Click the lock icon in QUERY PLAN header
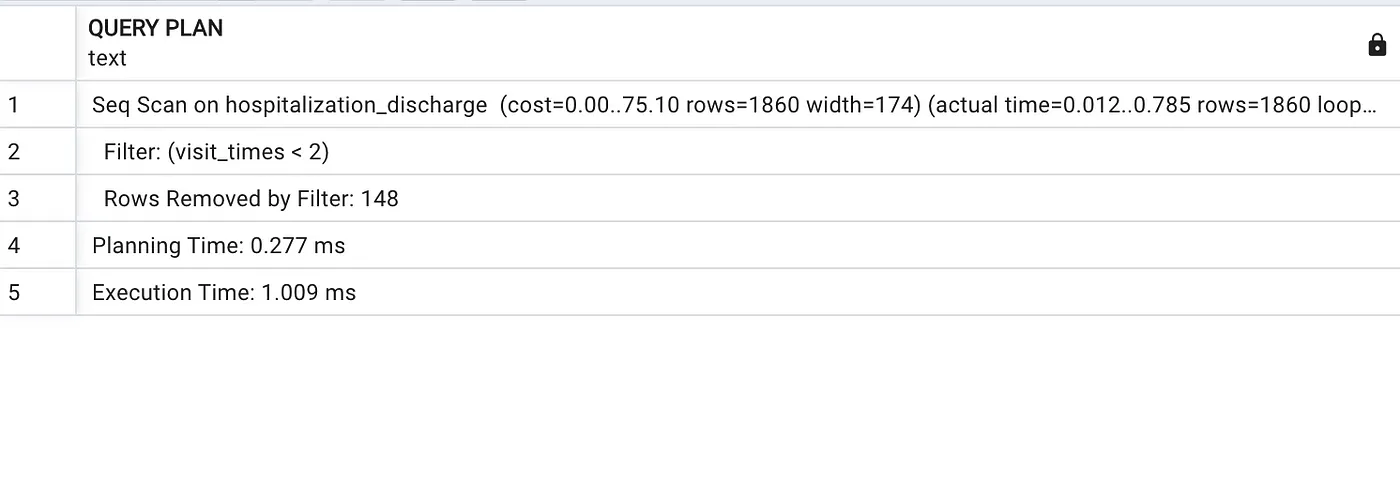Image resolution: width=1400 pixels, height=482 pixels. [1377, 44]
